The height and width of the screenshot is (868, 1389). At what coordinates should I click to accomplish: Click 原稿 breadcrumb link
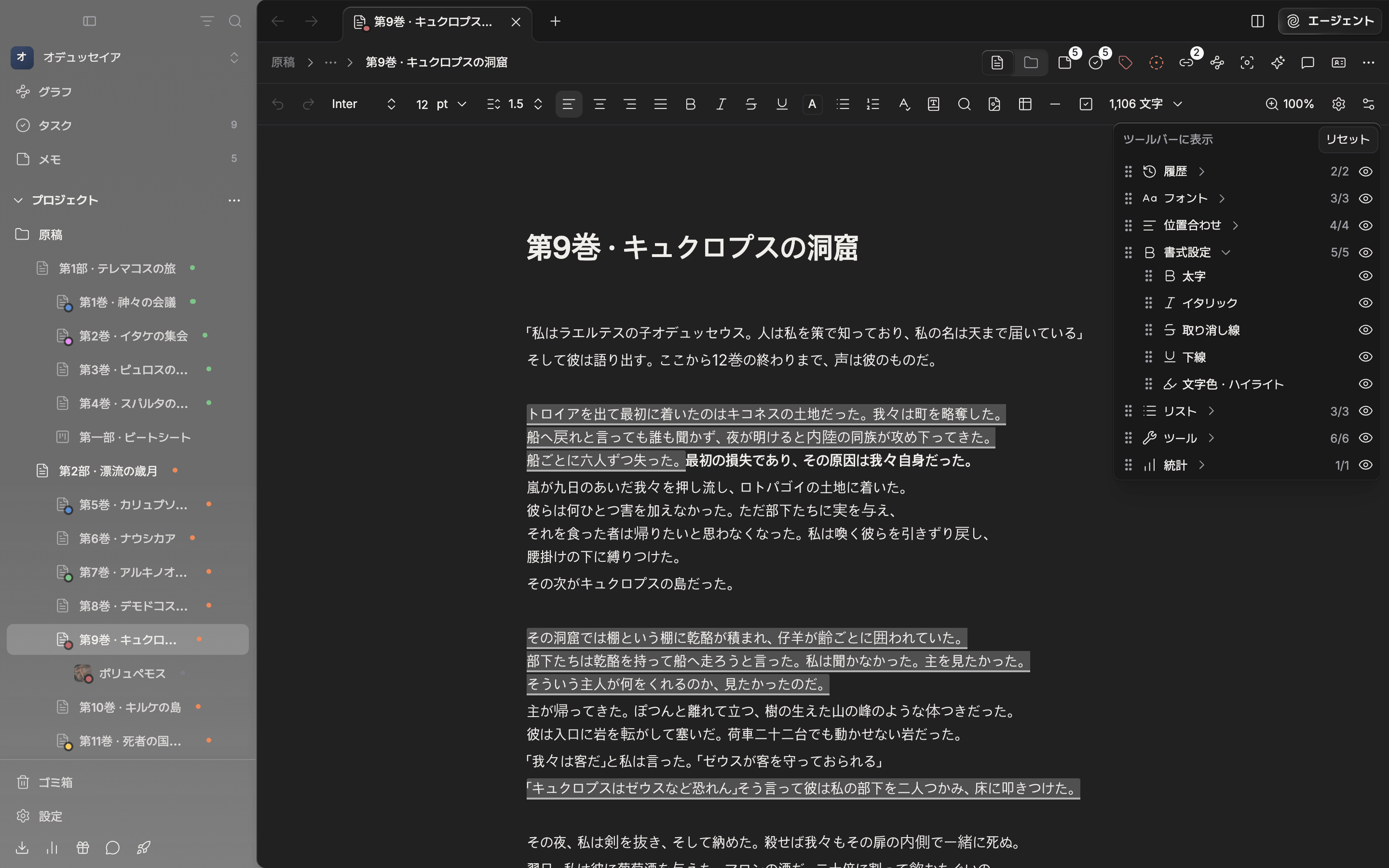tap(283, 62)
